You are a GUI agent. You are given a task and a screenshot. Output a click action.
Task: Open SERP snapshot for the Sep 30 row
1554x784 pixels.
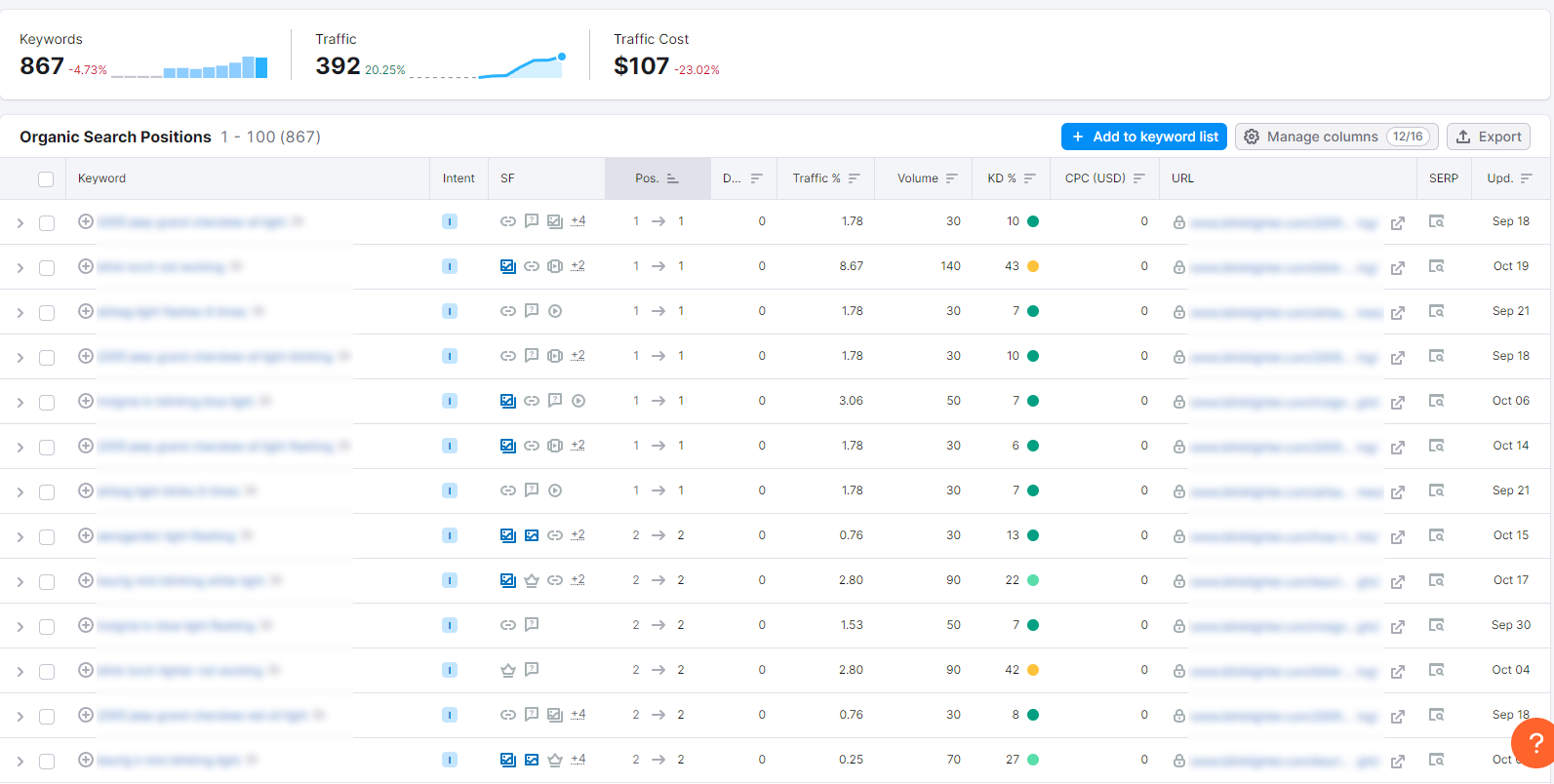click(1436, 625)
